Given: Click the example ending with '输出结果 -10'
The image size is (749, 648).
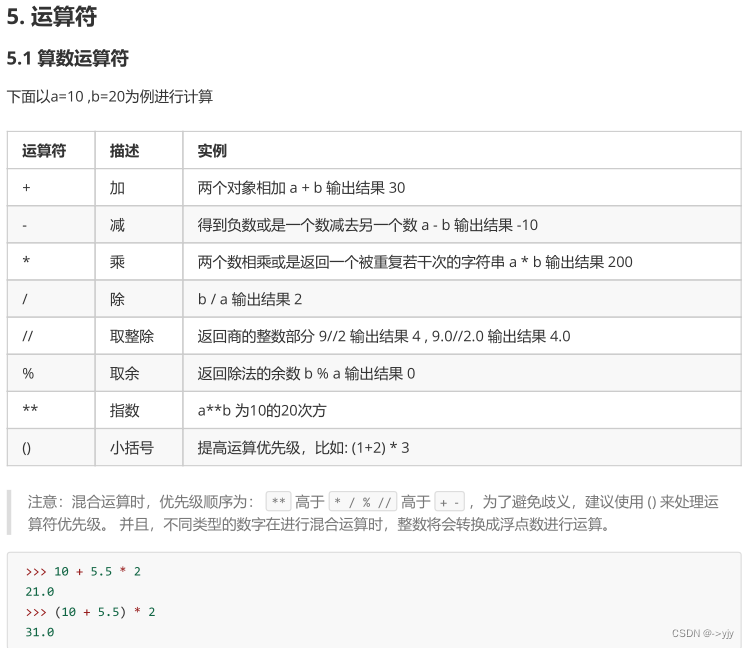Looking at the screenshot, I should (368, 225).
